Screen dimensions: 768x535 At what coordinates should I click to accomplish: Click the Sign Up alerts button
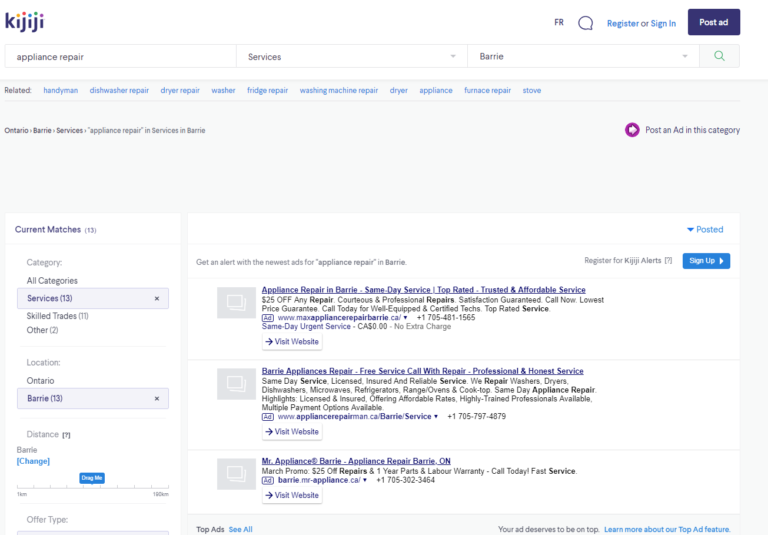click(x=706, y=261)
